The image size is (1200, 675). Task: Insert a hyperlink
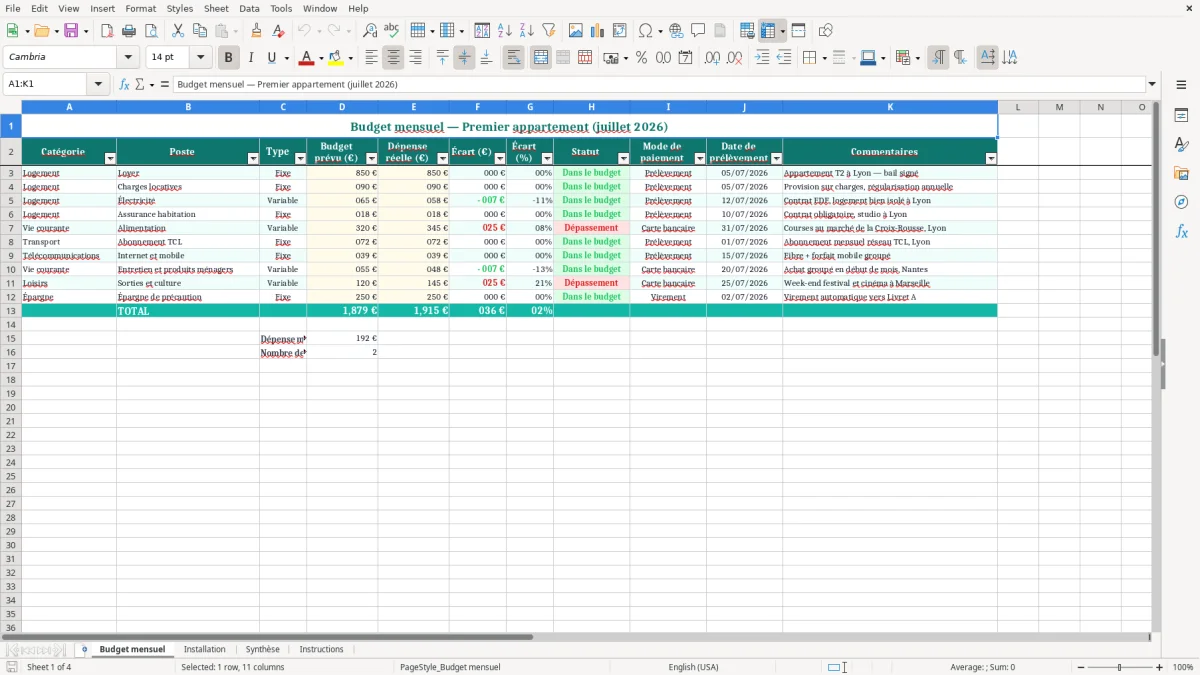tap(676, 31)
